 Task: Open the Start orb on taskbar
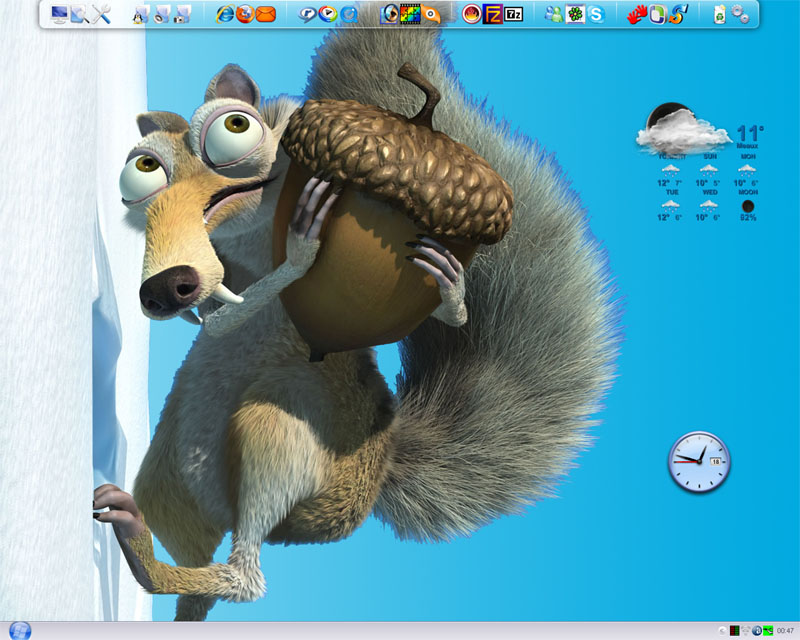click(20, 631)
